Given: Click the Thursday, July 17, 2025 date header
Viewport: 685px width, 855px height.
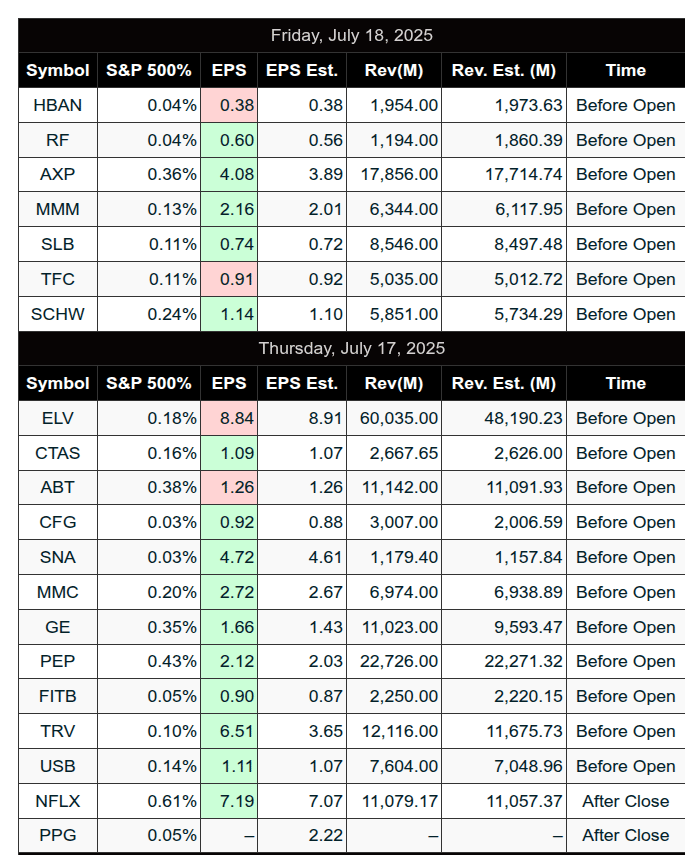Looking at the screenshot, I should [352, 348].
